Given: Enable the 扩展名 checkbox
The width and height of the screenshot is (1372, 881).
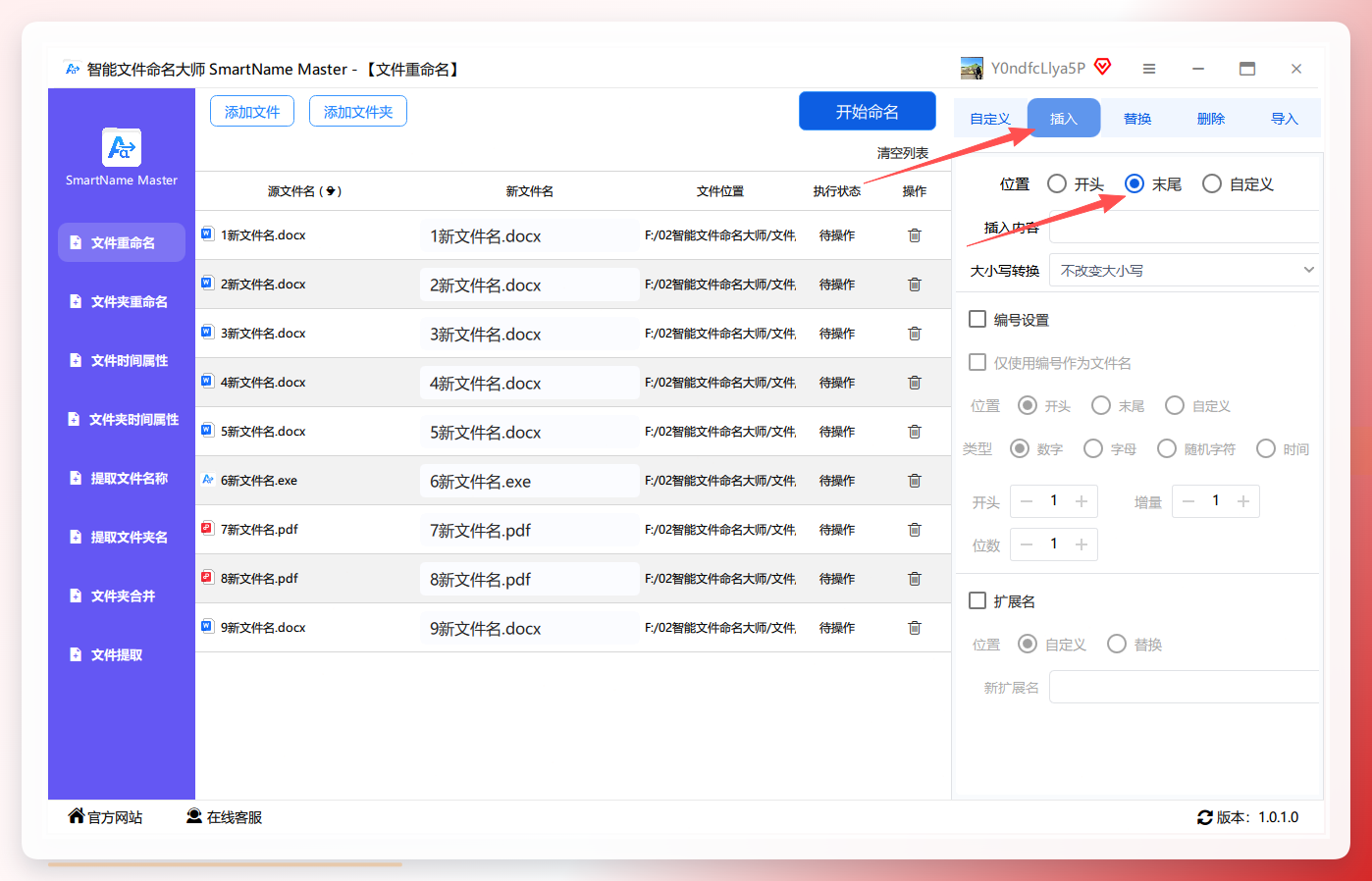Looking at the screenshot, I should 977,600.
